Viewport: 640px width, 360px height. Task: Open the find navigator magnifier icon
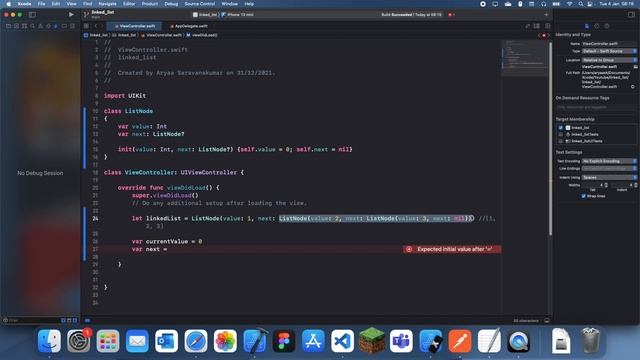[32, 26]
